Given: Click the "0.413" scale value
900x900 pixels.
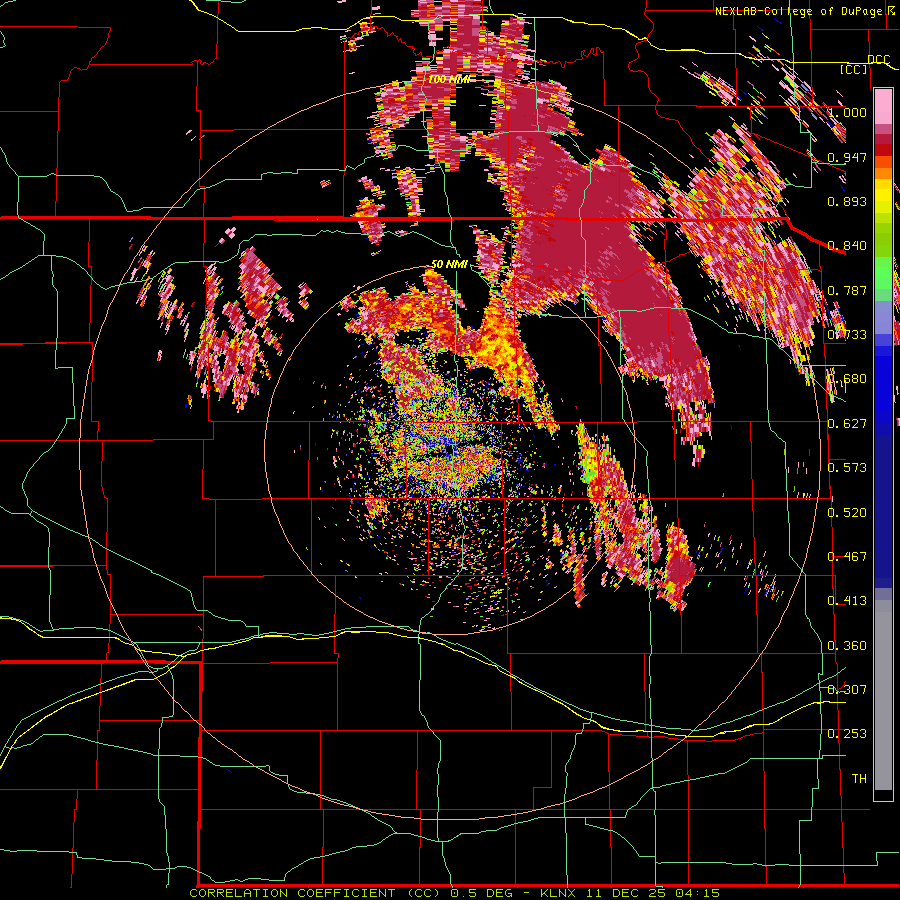Looking at the screenshot, I should (847, 601).
